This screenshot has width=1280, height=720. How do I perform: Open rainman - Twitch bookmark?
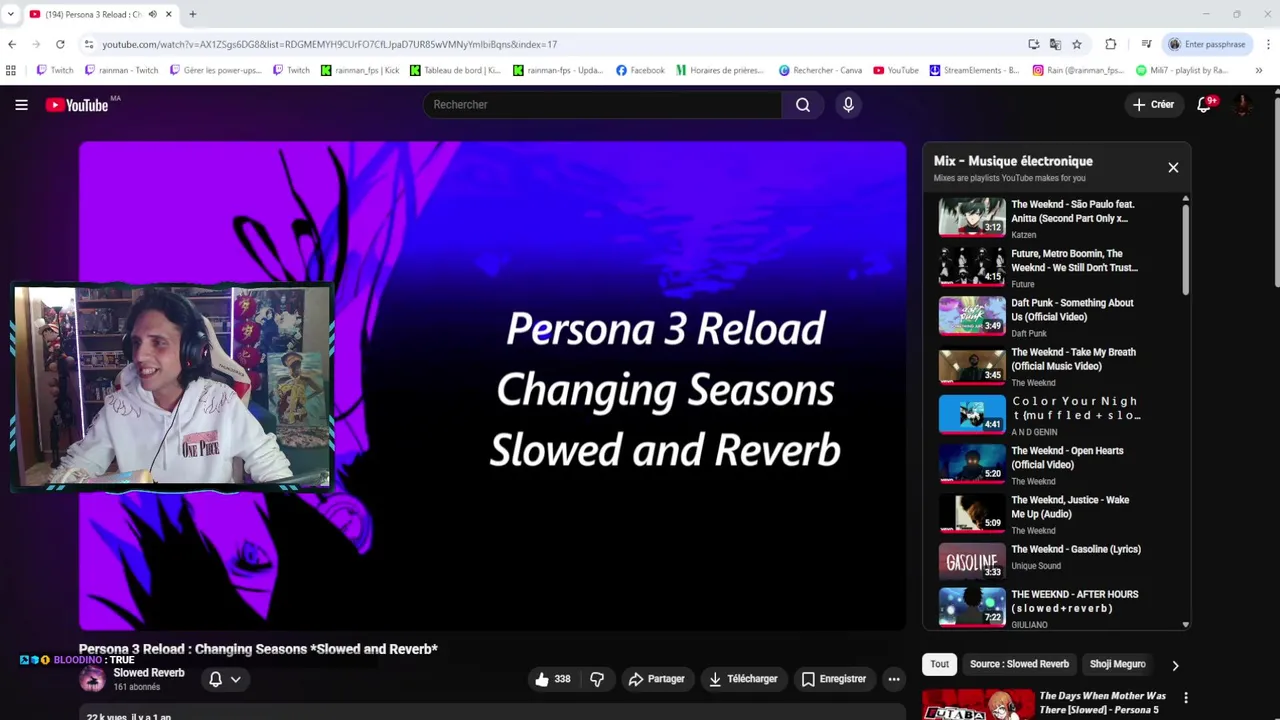pyautogui.click(x=122, y=70)
